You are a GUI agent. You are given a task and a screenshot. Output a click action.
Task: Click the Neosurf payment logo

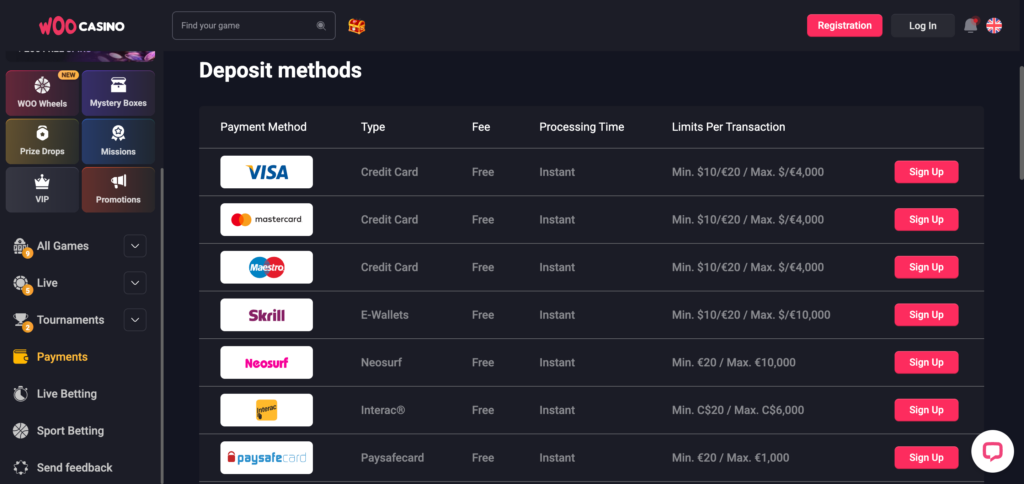click(266, 363)
